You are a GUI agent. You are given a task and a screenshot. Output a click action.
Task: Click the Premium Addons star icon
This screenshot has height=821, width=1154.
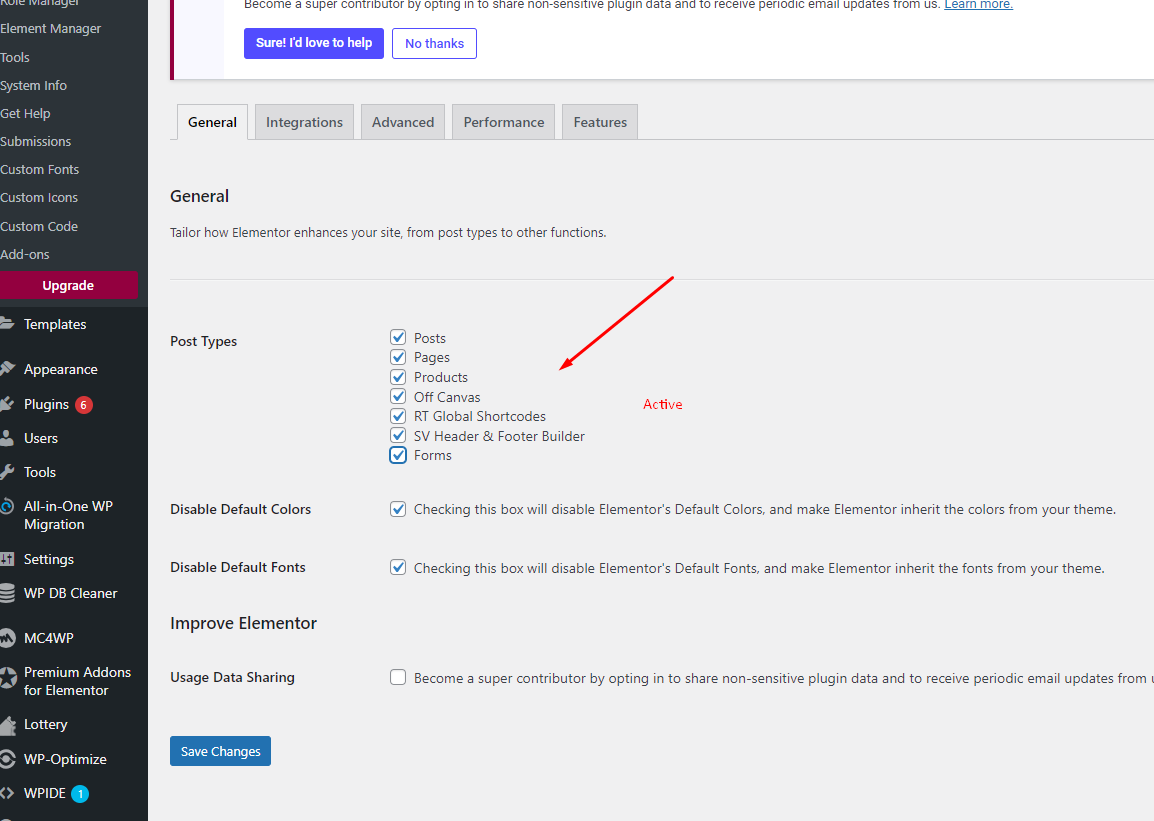[x=7, y=680]
